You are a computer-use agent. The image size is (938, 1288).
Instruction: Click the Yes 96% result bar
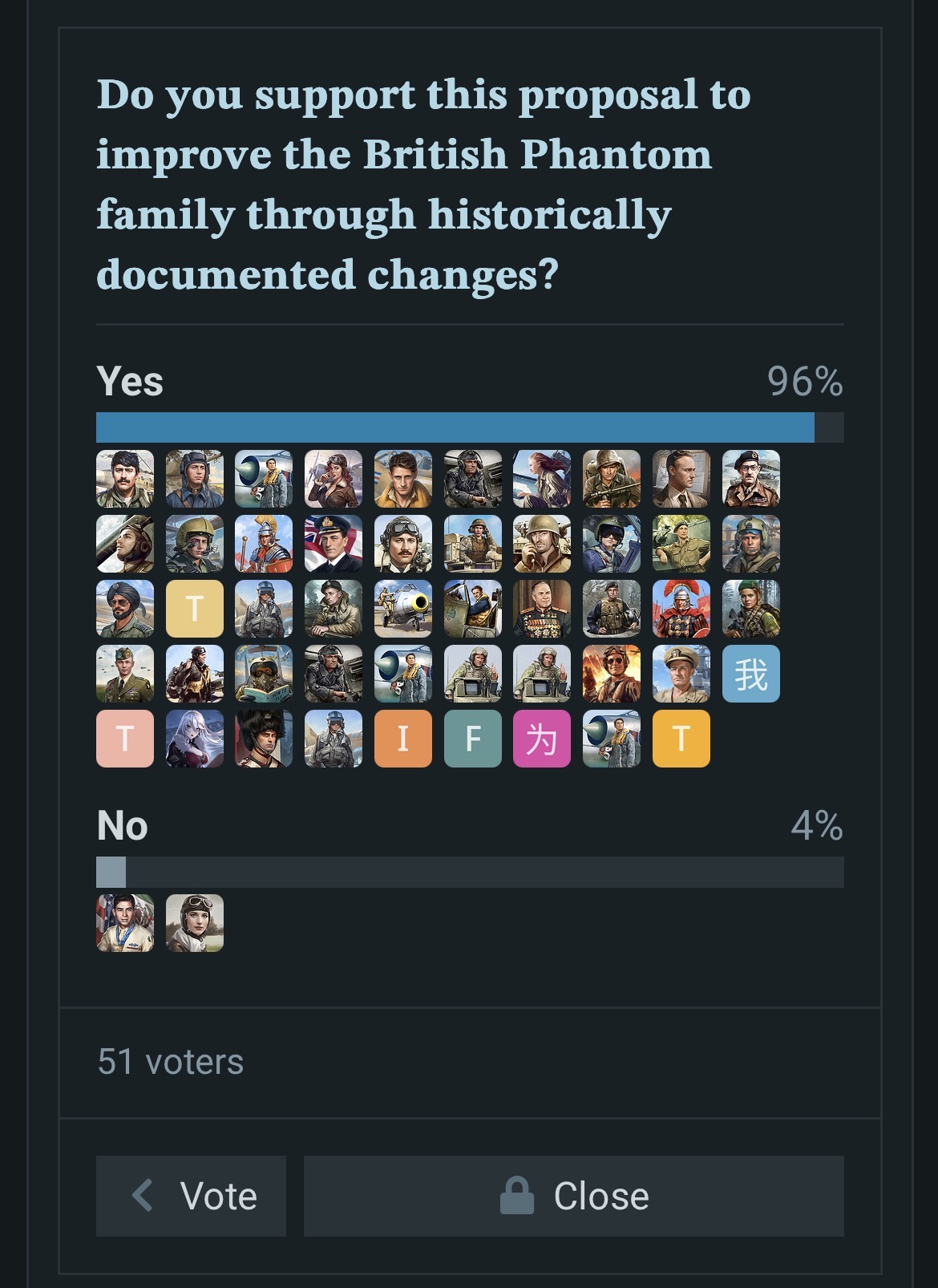click(470, 427)
